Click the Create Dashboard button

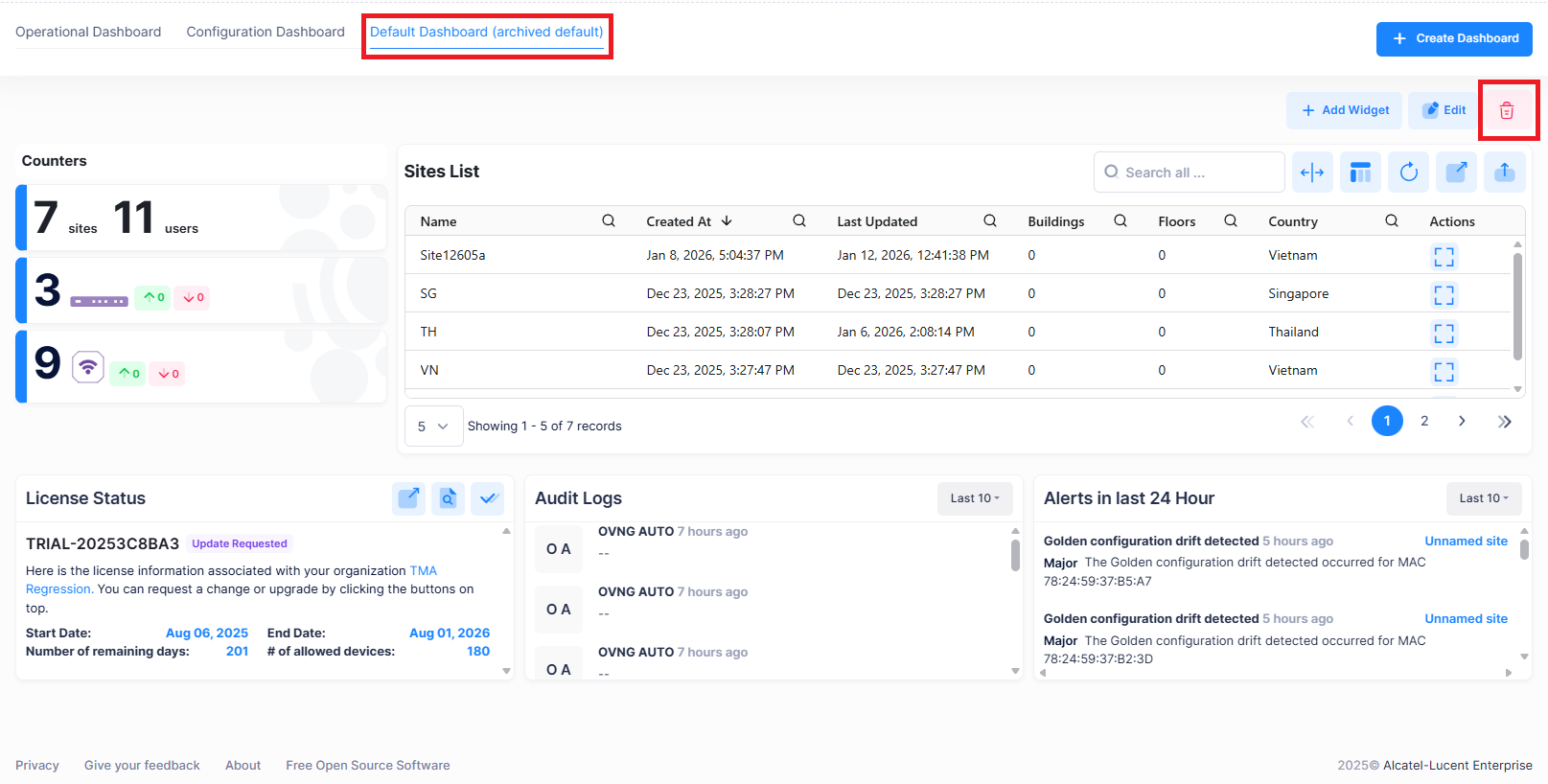1454,38
